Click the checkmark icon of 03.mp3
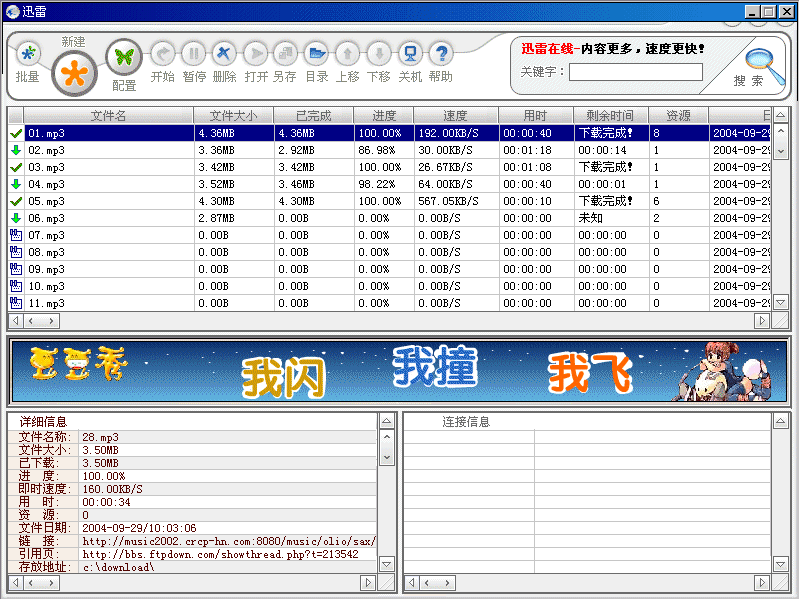 16,167
